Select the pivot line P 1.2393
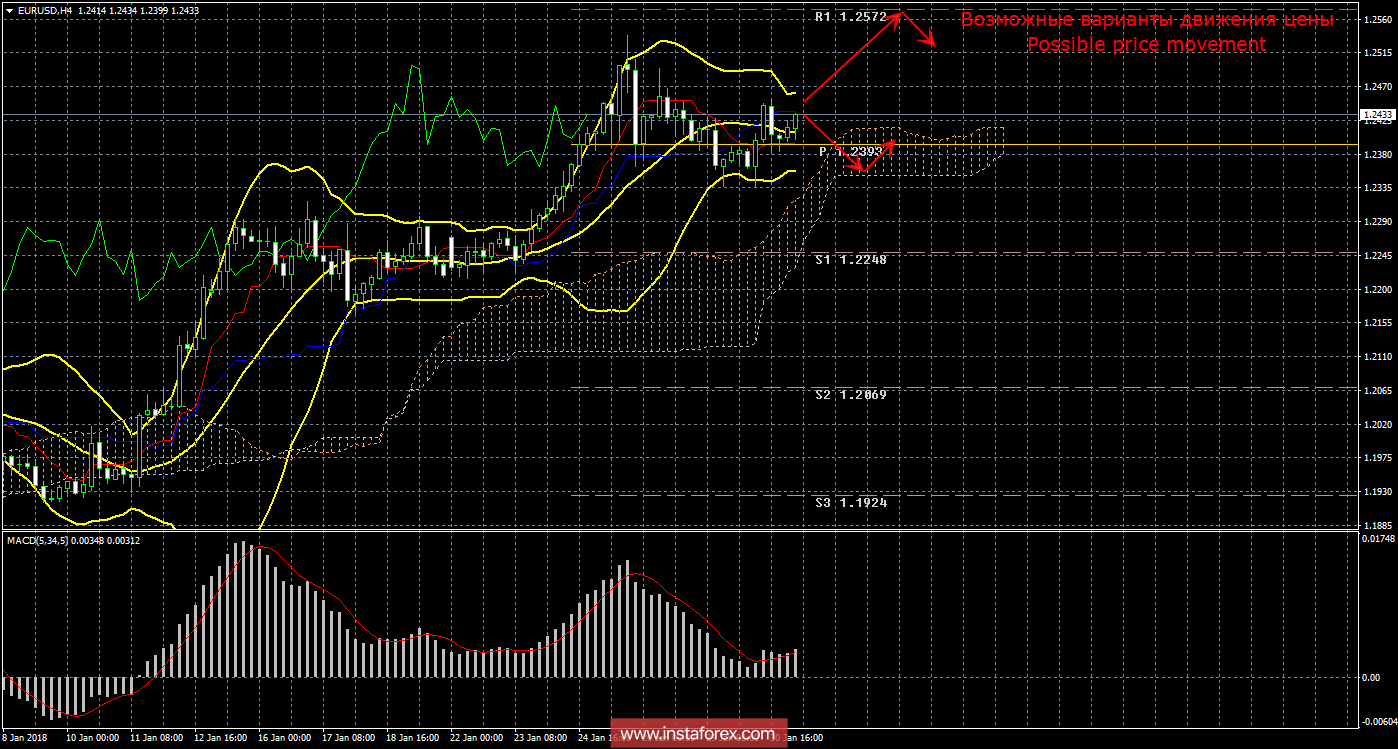This screenshot has height=749, width=1398. 850,149
